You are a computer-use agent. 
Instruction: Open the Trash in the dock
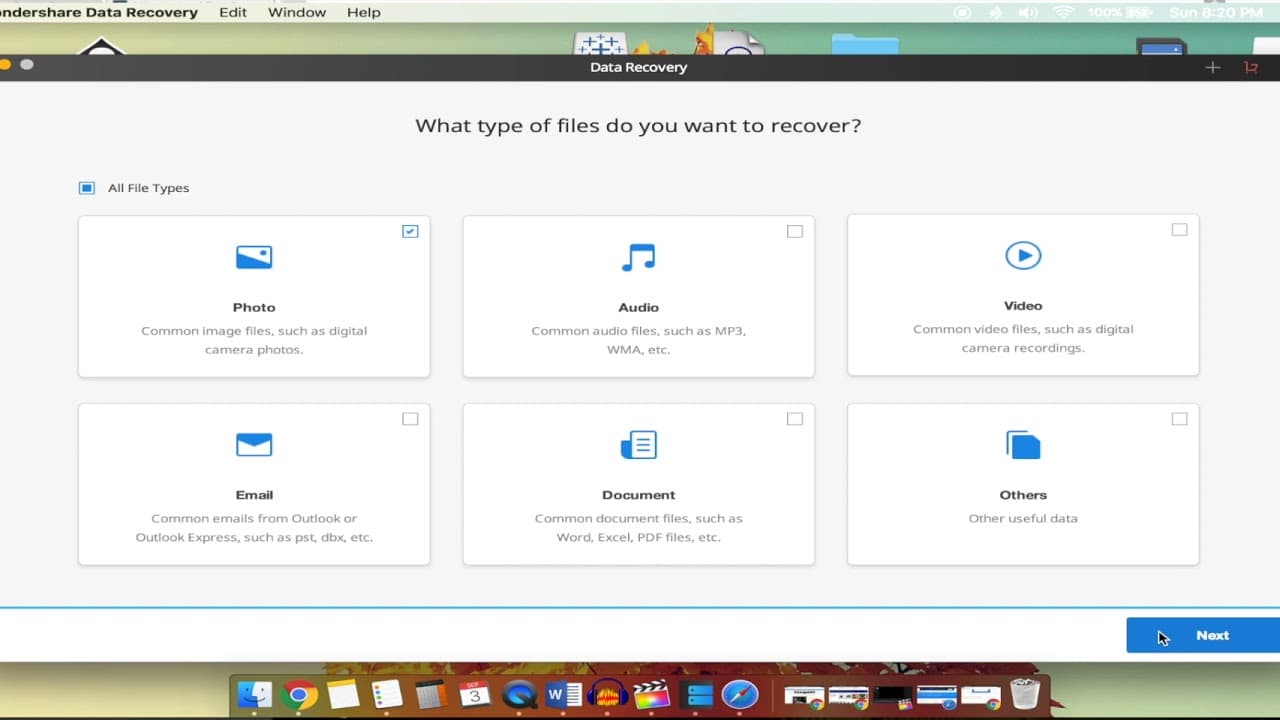pos(1024,694)
